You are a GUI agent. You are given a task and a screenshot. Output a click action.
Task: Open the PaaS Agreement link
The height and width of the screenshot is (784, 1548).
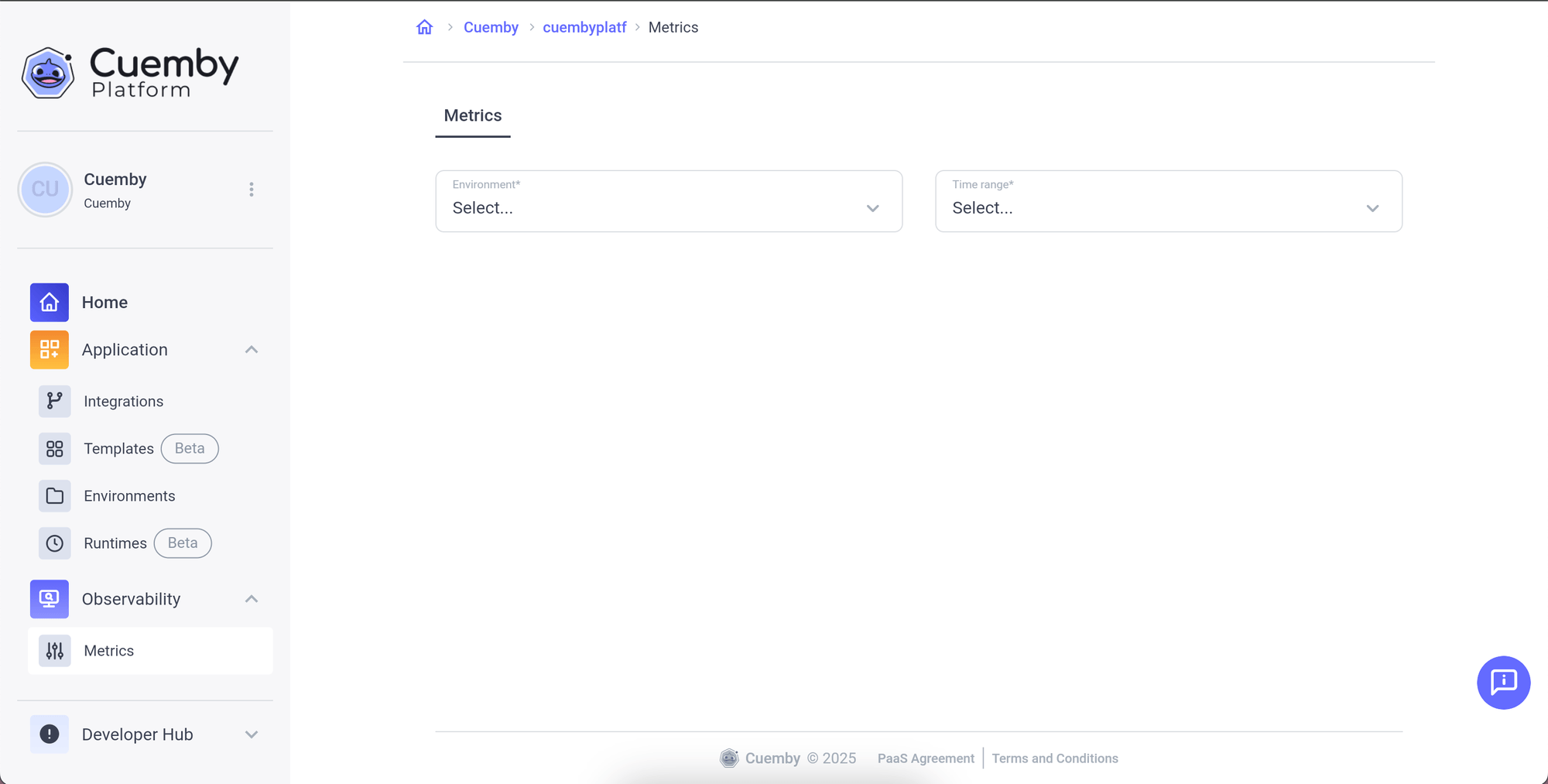coord(926,758)
